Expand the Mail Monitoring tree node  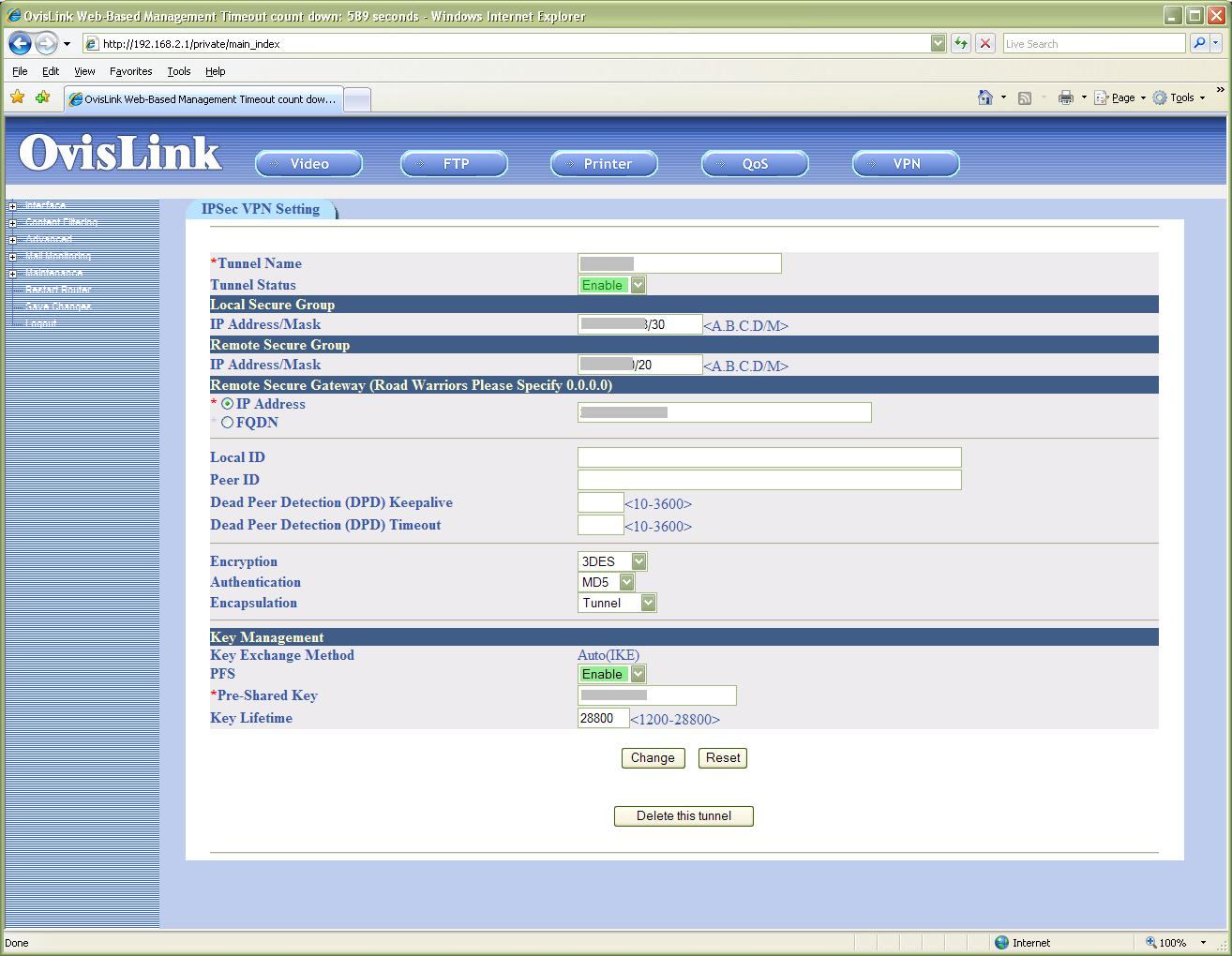coord(12,257)
